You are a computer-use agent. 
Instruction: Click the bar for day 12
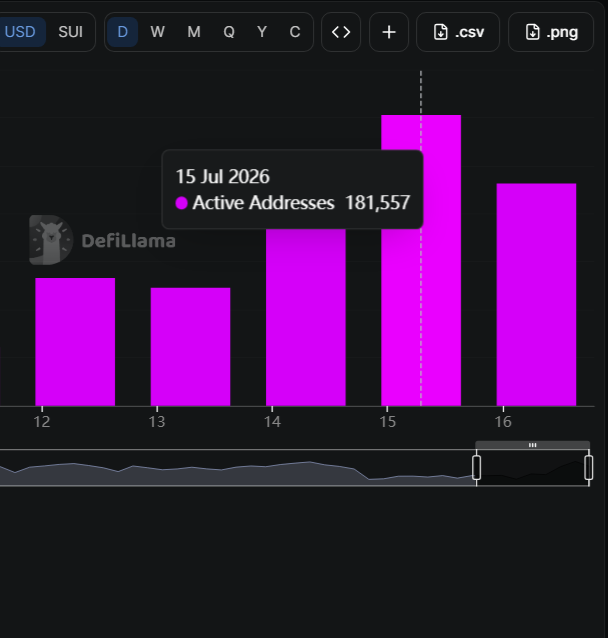tap(75, 342)
